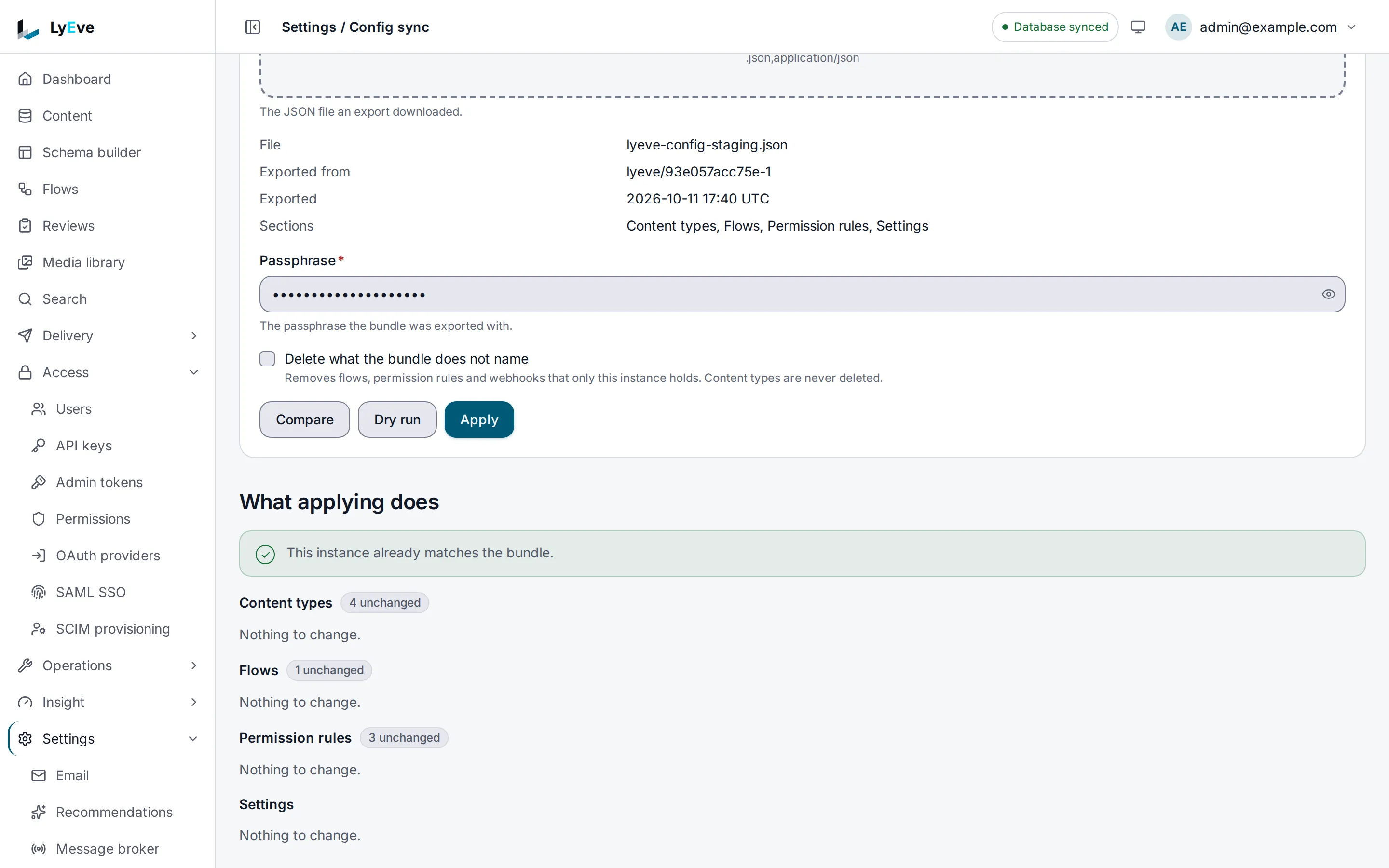Show passphrase with the eye icon
Image resolution: width=1389 pixels, height=868 pixels.
tap(1328, 294)
